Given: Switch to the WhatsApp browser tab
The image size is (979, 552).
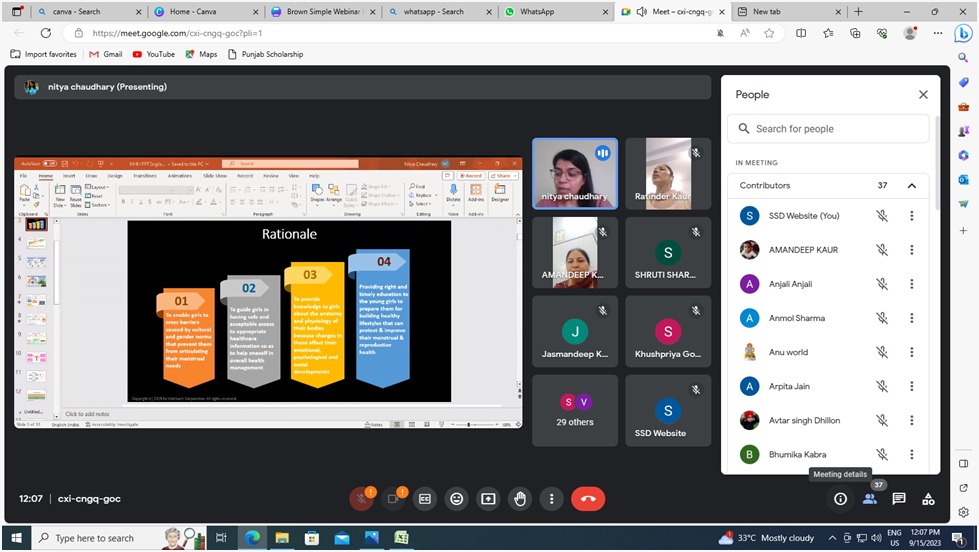Looking at the screenshot, I should tap(554, 12).
